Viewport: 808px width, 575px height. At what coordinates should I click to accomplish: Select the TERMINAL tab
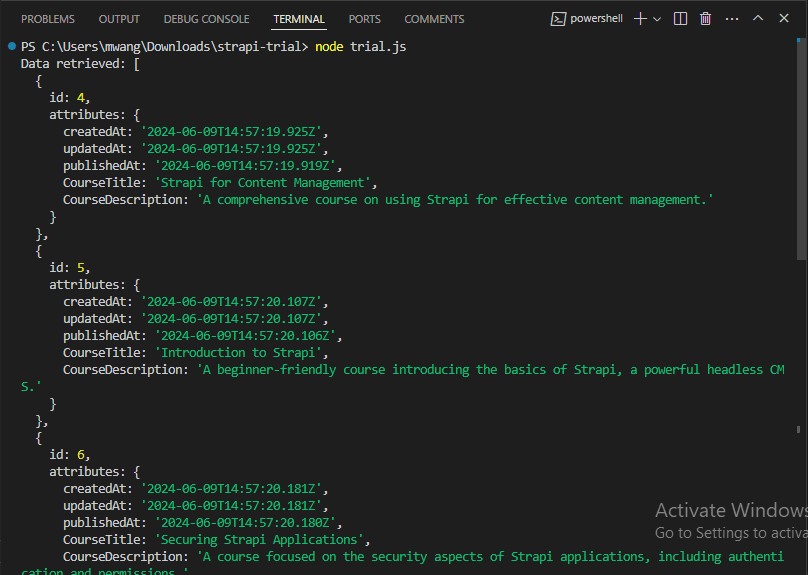click(x=299, y=19)
